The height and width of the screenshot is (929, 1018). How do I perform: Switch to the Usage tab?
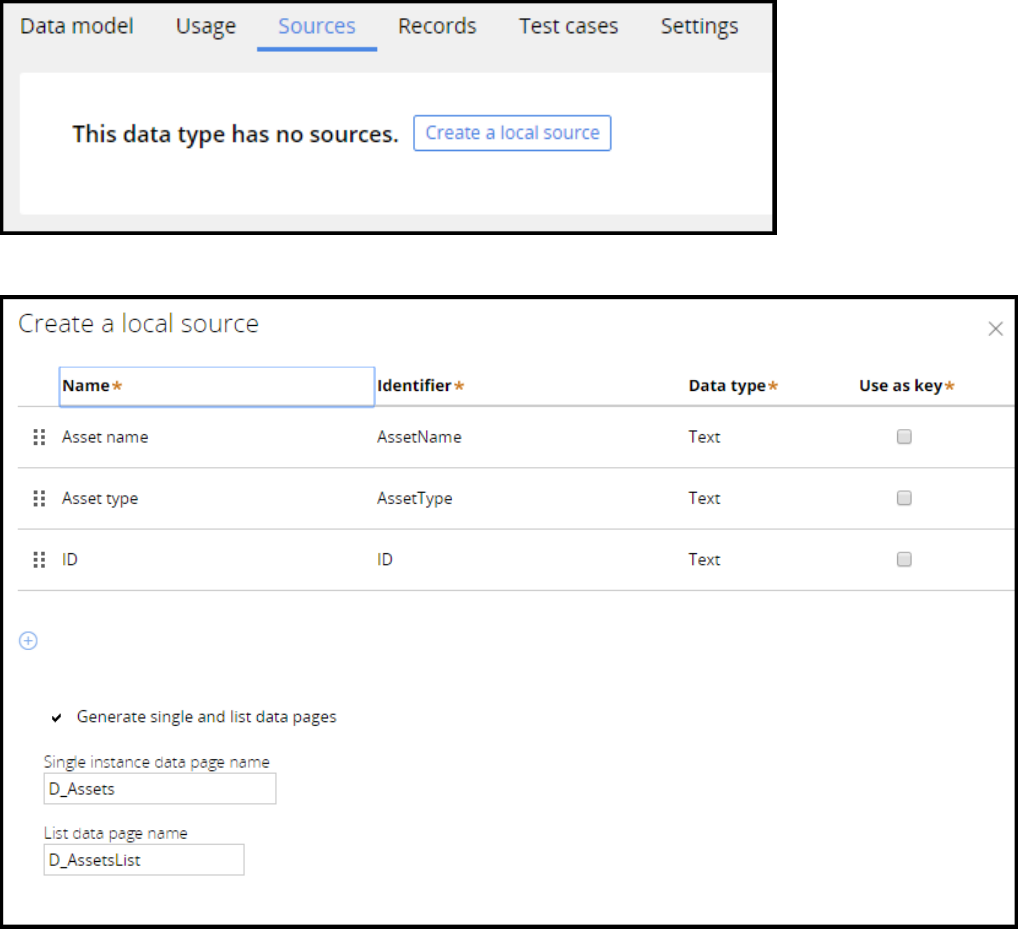206,26
